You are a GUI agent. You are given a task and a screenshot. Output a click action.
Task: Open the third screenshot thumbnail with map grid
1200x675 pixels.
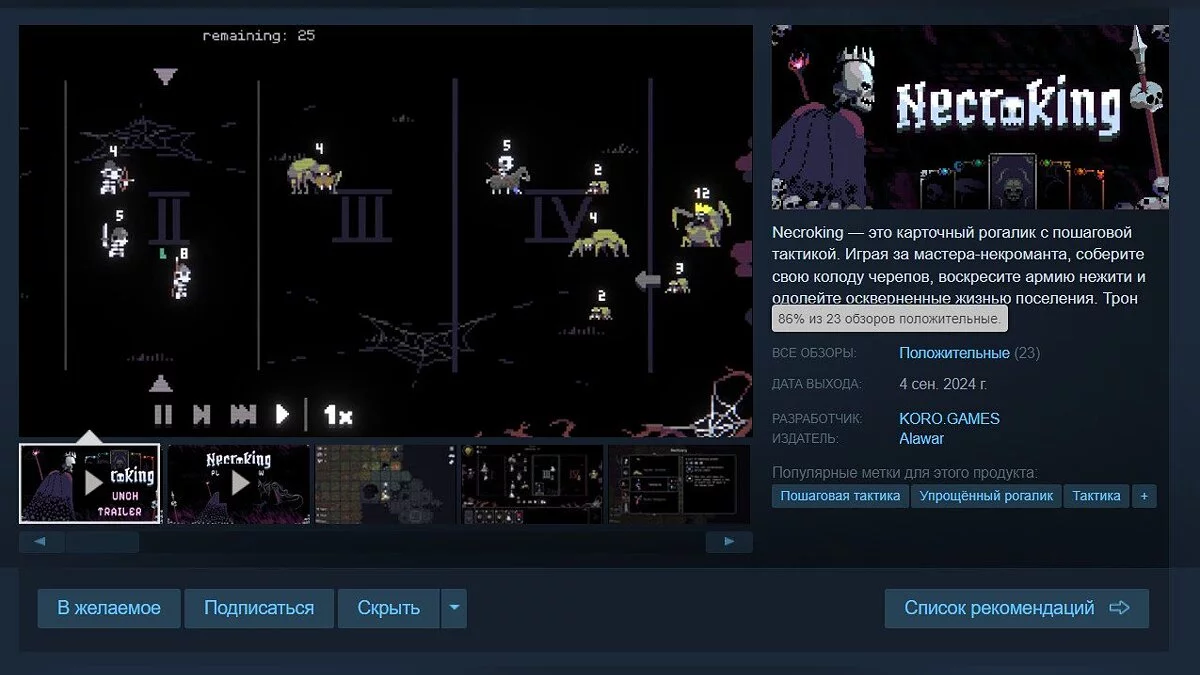point(385,484)
